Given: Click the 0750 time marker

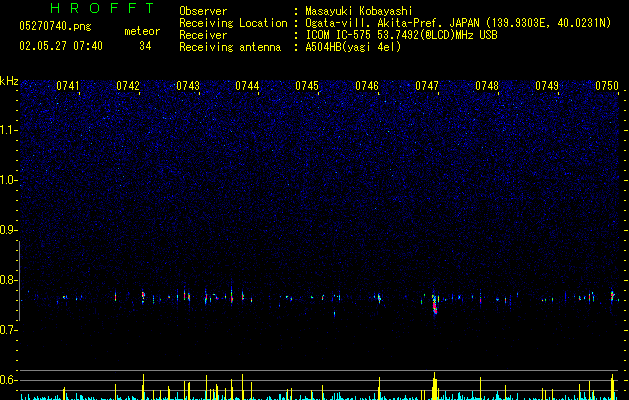Looking at the screenshot, I should point(607,86).
